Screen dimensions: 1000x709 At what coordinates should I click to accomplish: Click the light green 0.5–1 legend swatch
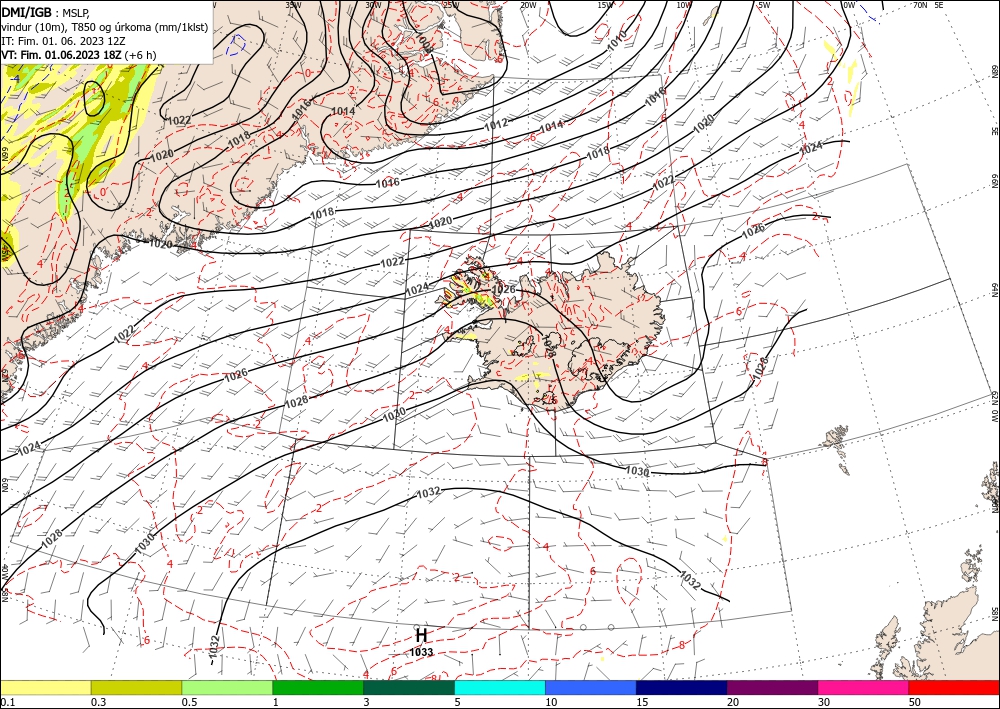click(x=227, y=687)
